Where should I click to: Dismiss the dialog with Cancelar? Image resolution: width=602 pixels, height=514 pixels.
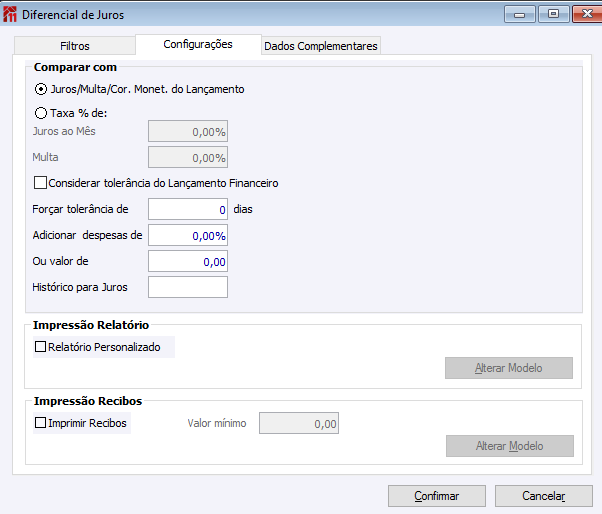coord(544,496)
